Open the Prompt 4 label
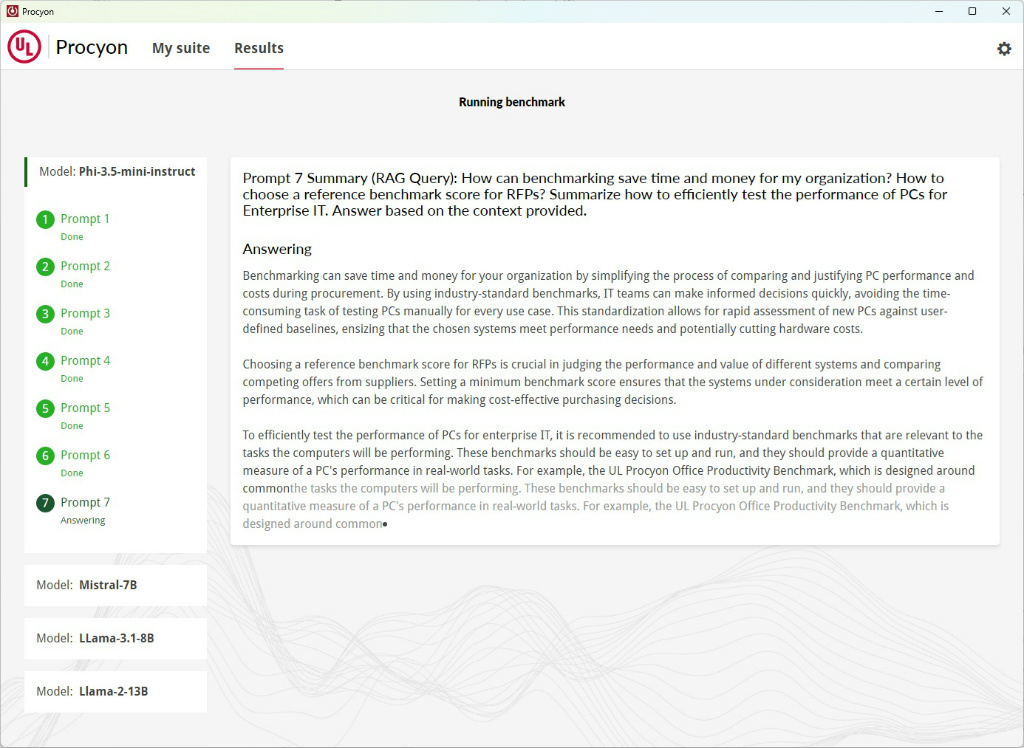1024x748 pixels. pyautogui.click(x=85, y=361)
